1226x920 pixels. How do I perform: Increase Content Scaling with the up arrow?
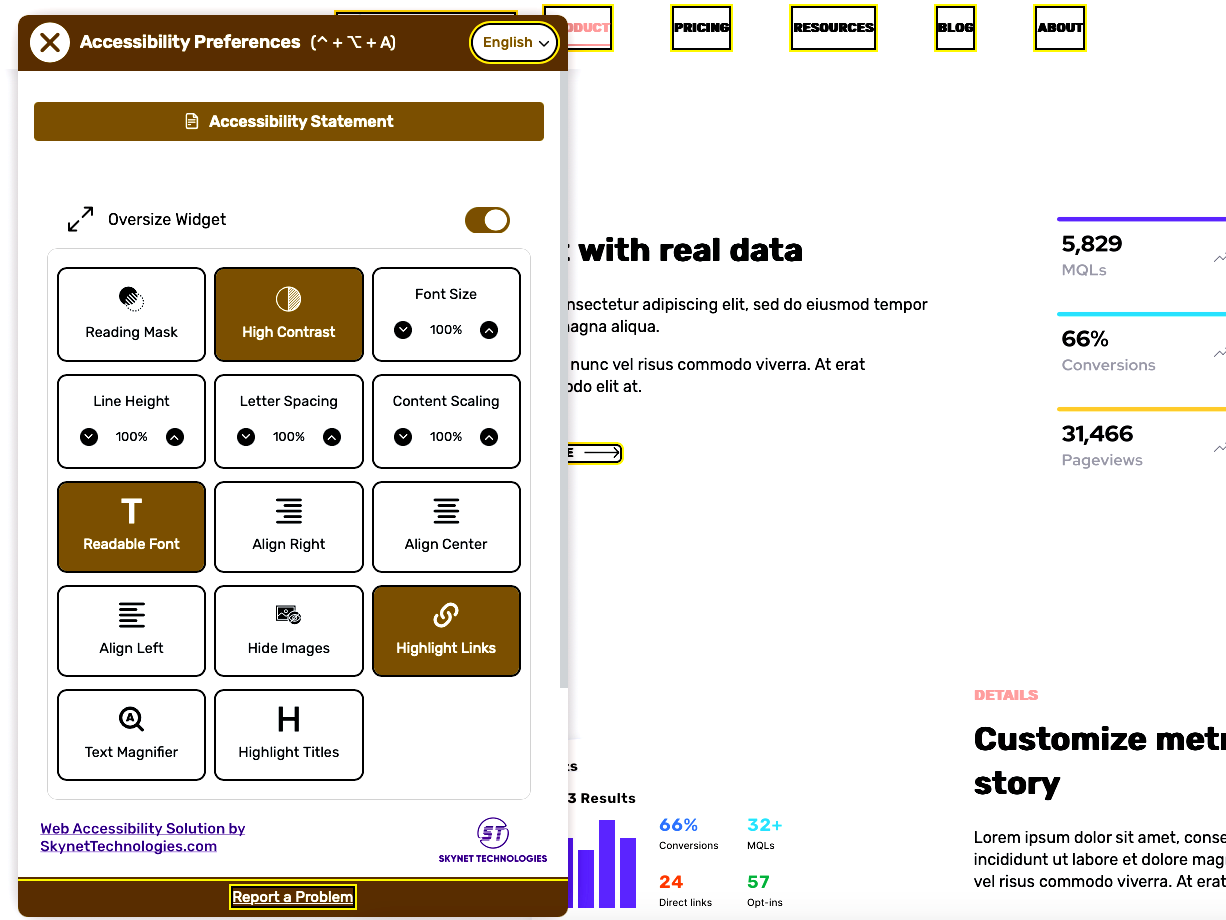[489, 437]
